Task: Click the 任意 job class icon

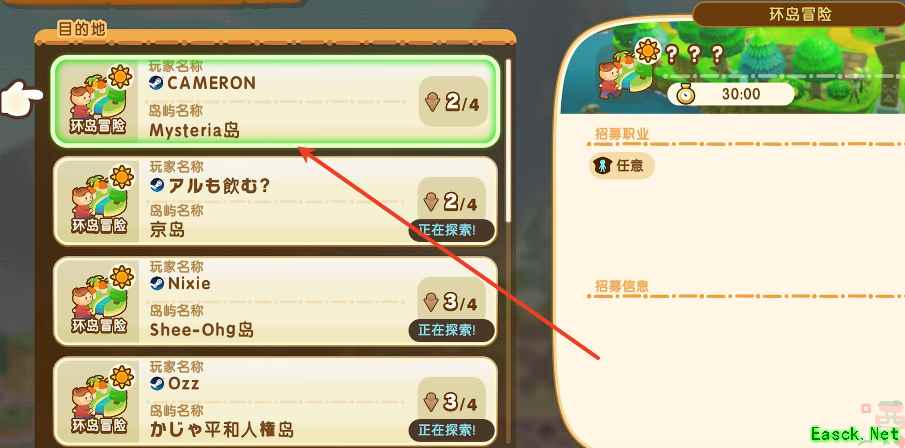Action: (x=603, y=166)
